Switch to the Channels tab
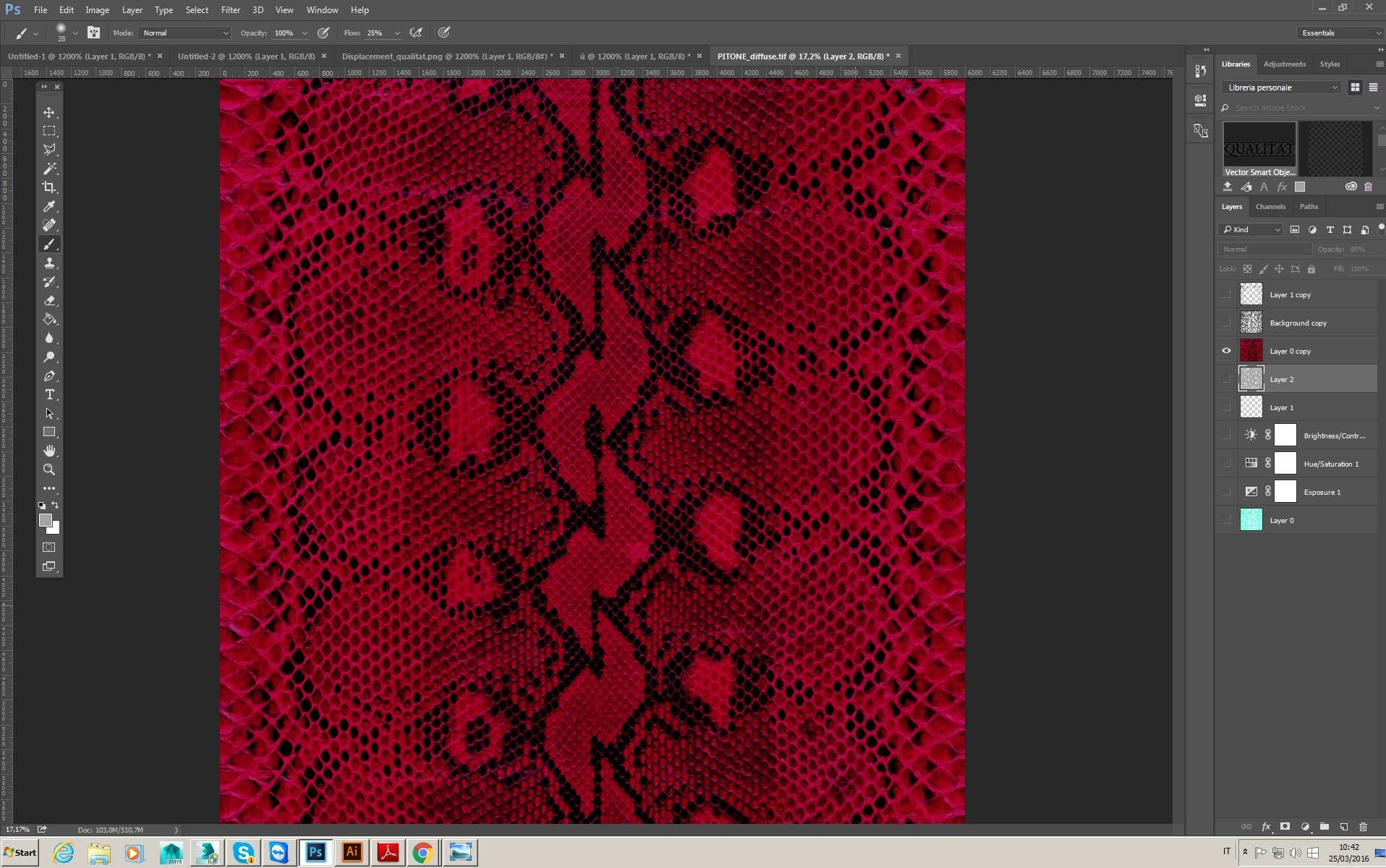 tap(1270, 207)
